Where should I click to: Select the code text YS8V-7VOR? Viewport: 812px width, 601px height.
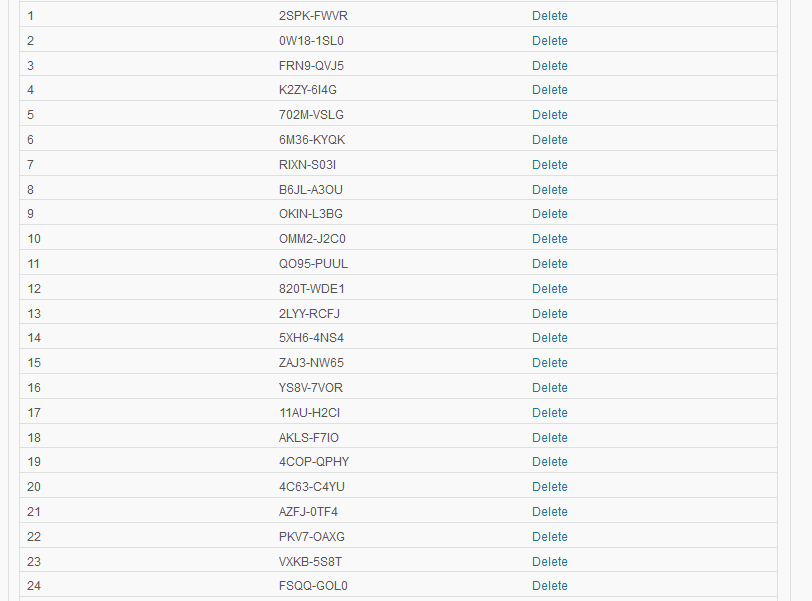311,388
